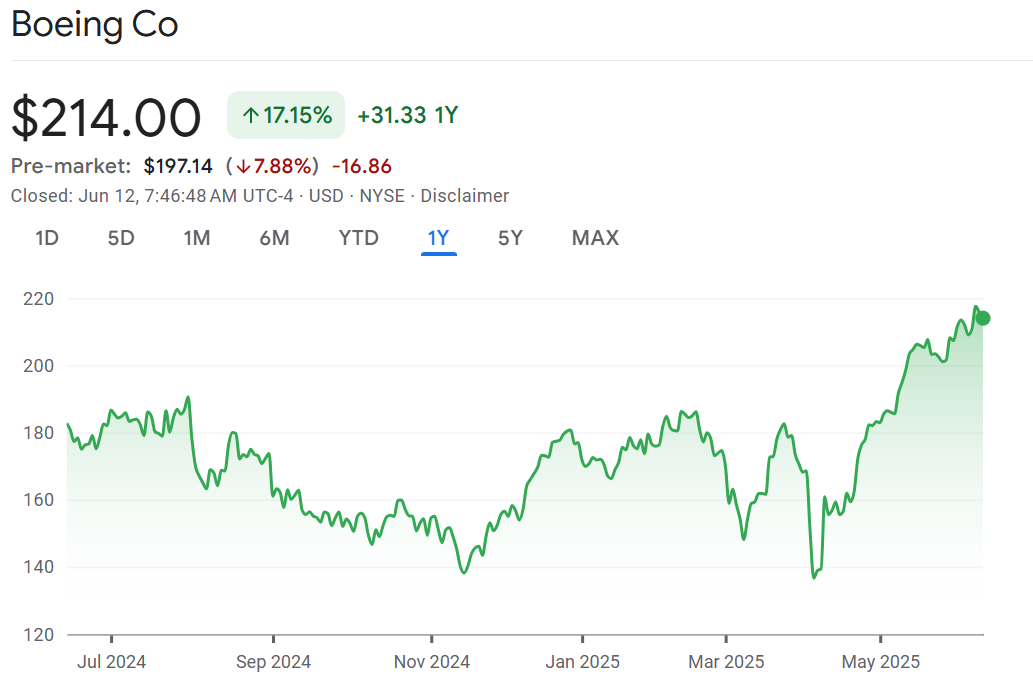
Task: Click the Pre-market label
Action: [x=71, y=166]
